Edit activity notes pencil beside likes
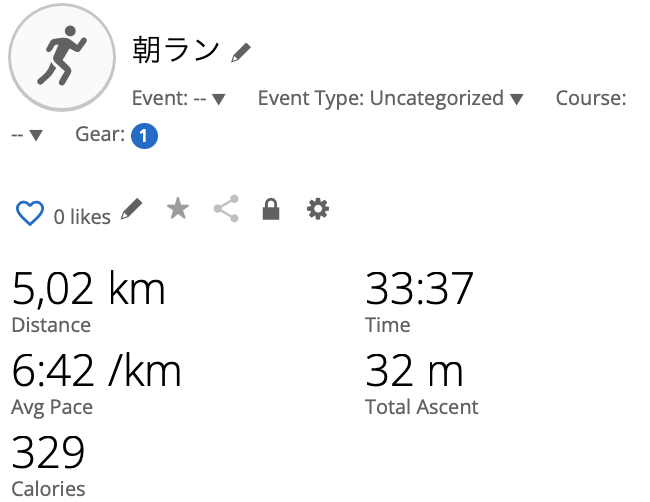This screenshot has width=650, height=502. coord(131,209)
